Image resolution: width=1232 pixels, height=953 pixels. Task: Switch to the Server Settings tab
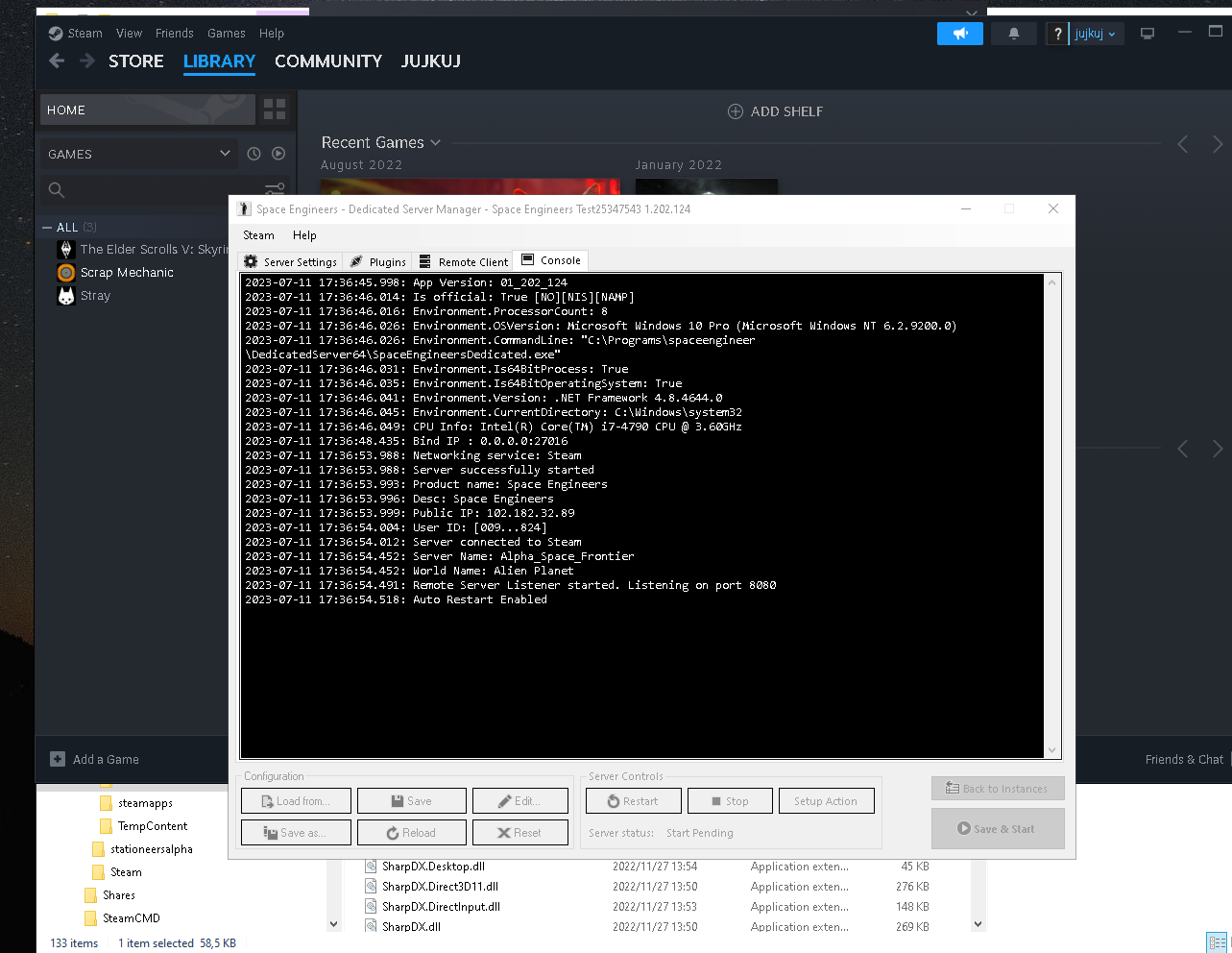click(291, 261)
